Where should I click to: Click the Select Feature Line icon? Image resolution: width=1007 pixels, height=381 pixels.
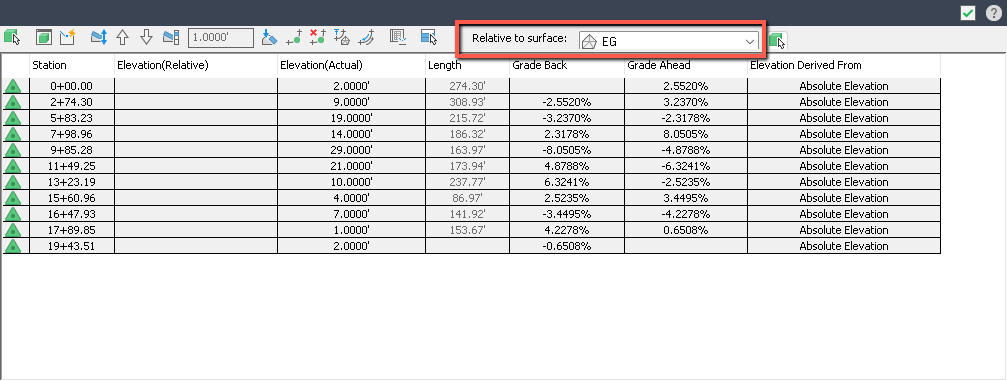[12, 38]
